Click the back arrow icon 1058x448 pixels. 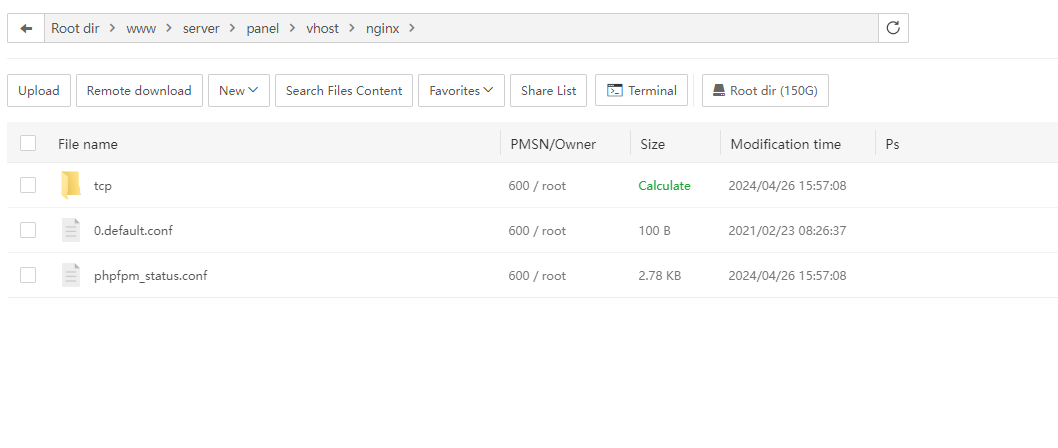coord(26,28)
